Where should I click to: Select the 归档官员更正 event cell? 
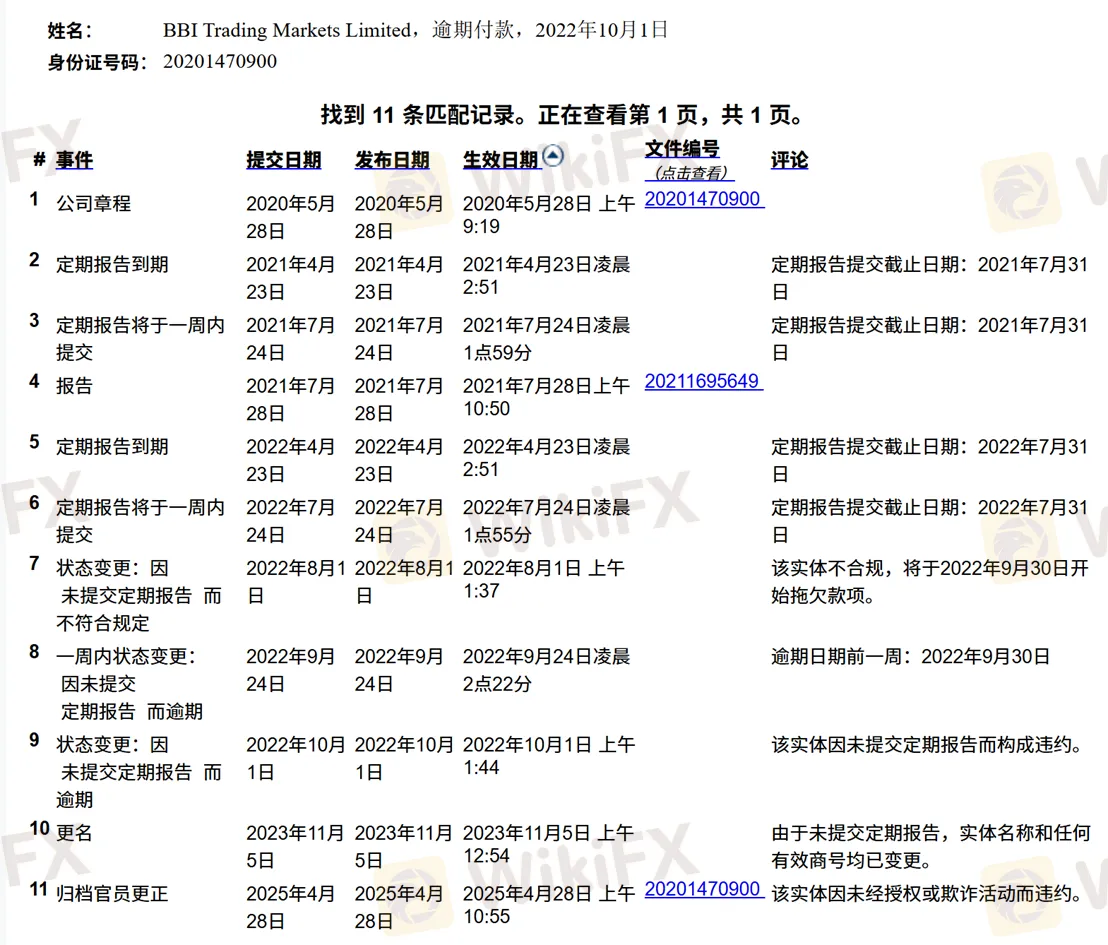click(x=112, y=894)
